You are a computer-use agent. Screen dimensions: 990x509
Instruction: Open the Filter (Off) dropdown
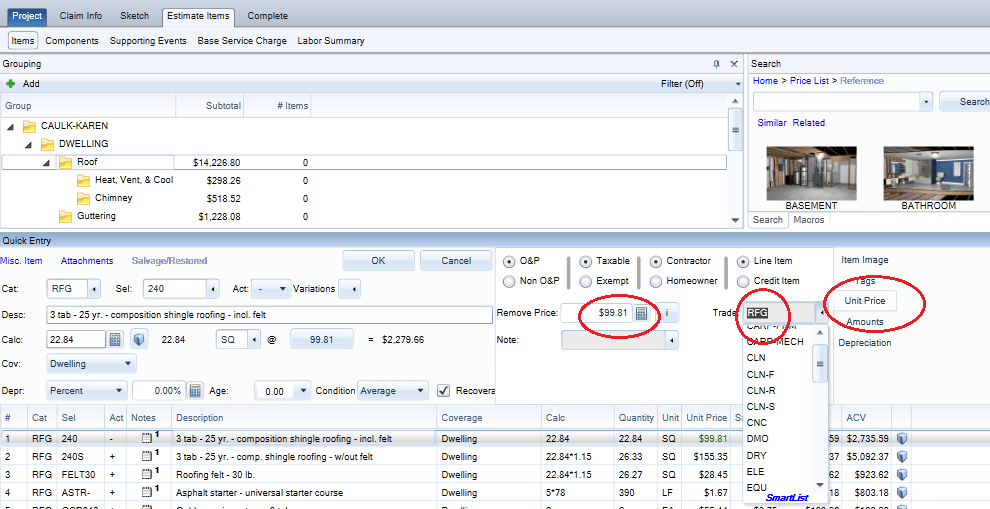pos(738,83)
